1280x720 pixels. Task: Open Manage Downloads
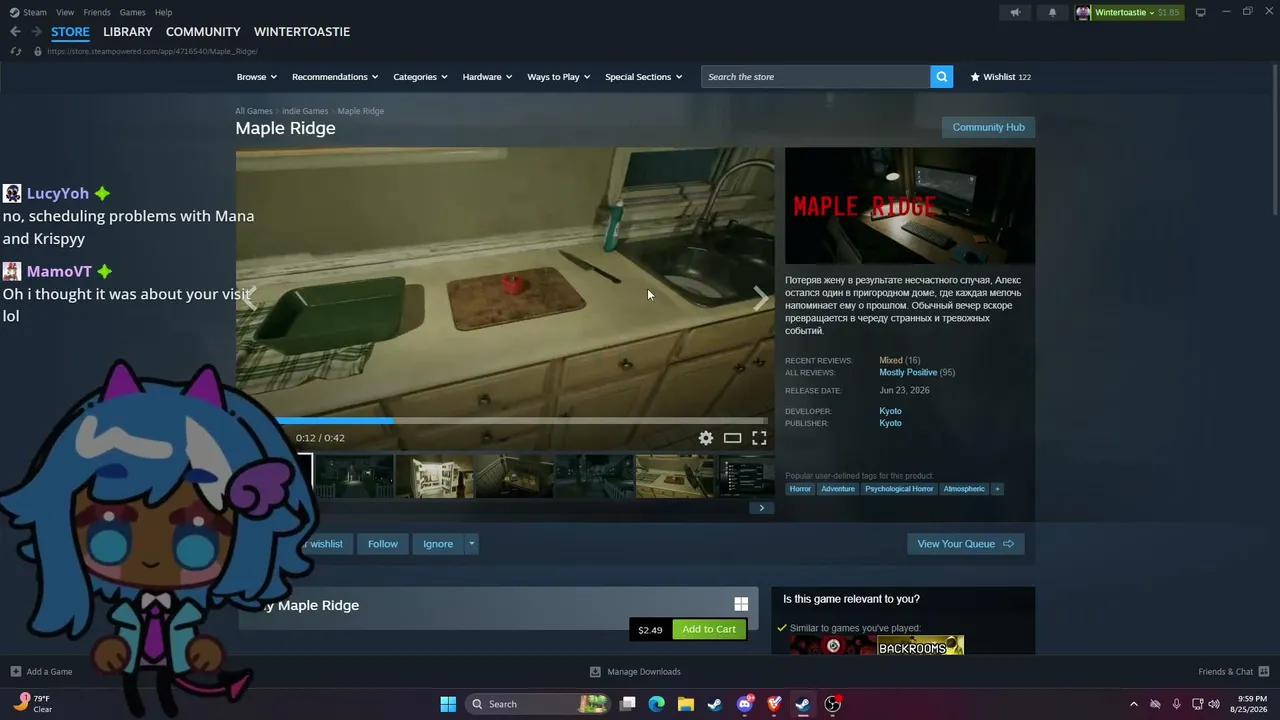(635, 672)
